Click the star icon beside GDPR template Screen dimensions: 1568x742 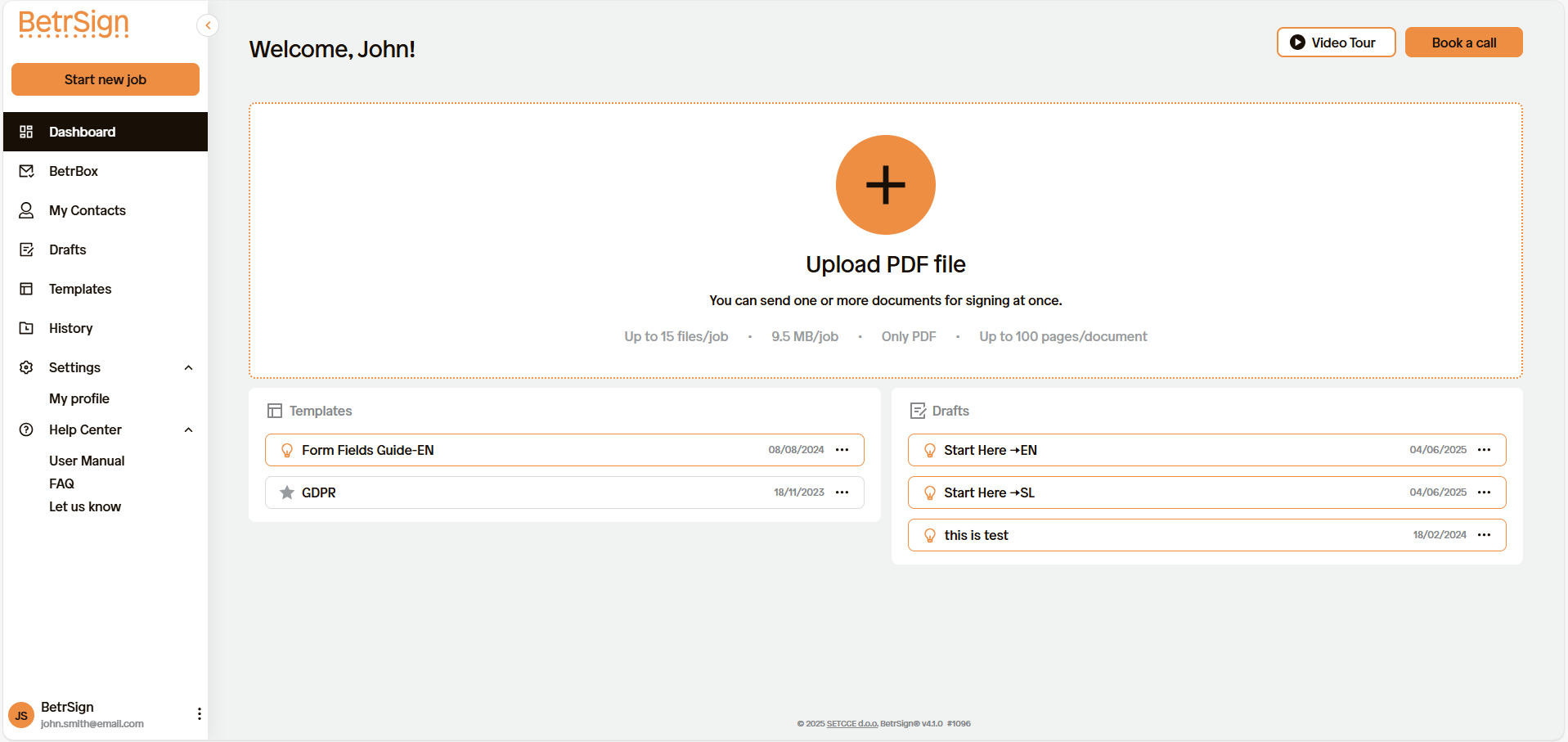pos(286,492)
